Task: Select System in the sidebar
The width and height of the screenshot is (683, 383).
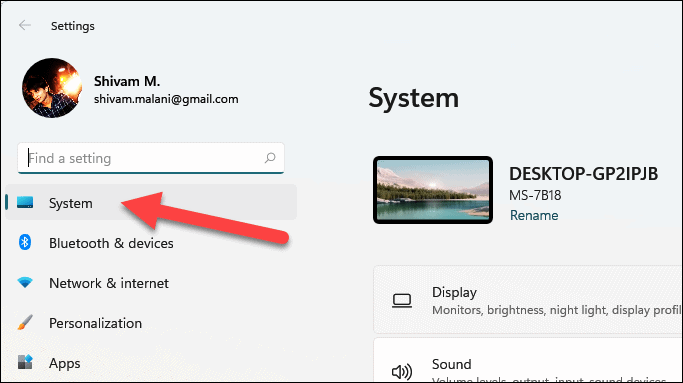Action: pos(151,203)
